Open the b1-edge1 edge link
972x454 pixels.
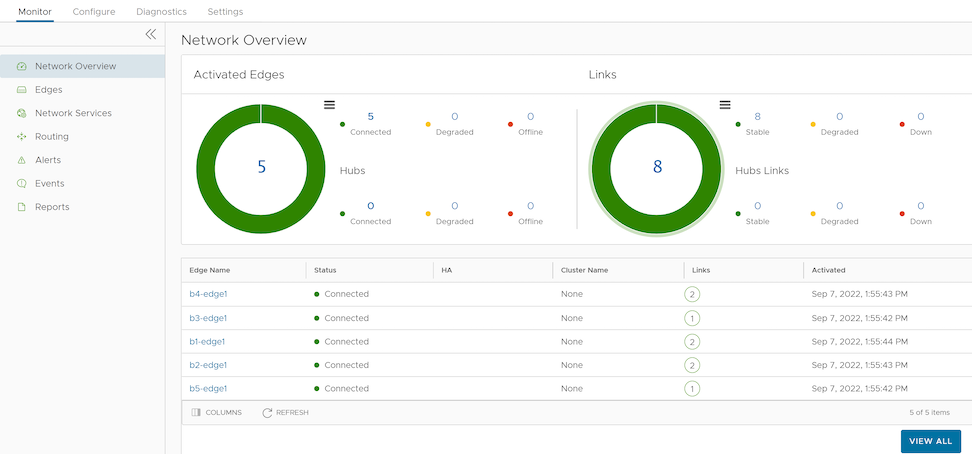(x=208, y=341)
